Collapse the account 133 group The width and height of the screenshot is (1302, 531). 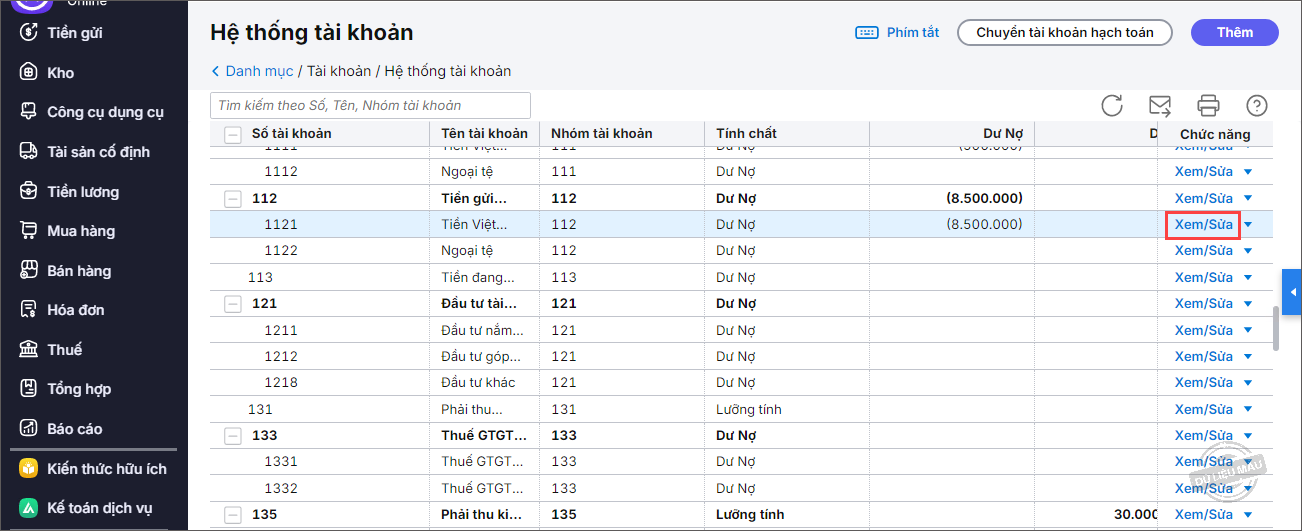(233, 436)
